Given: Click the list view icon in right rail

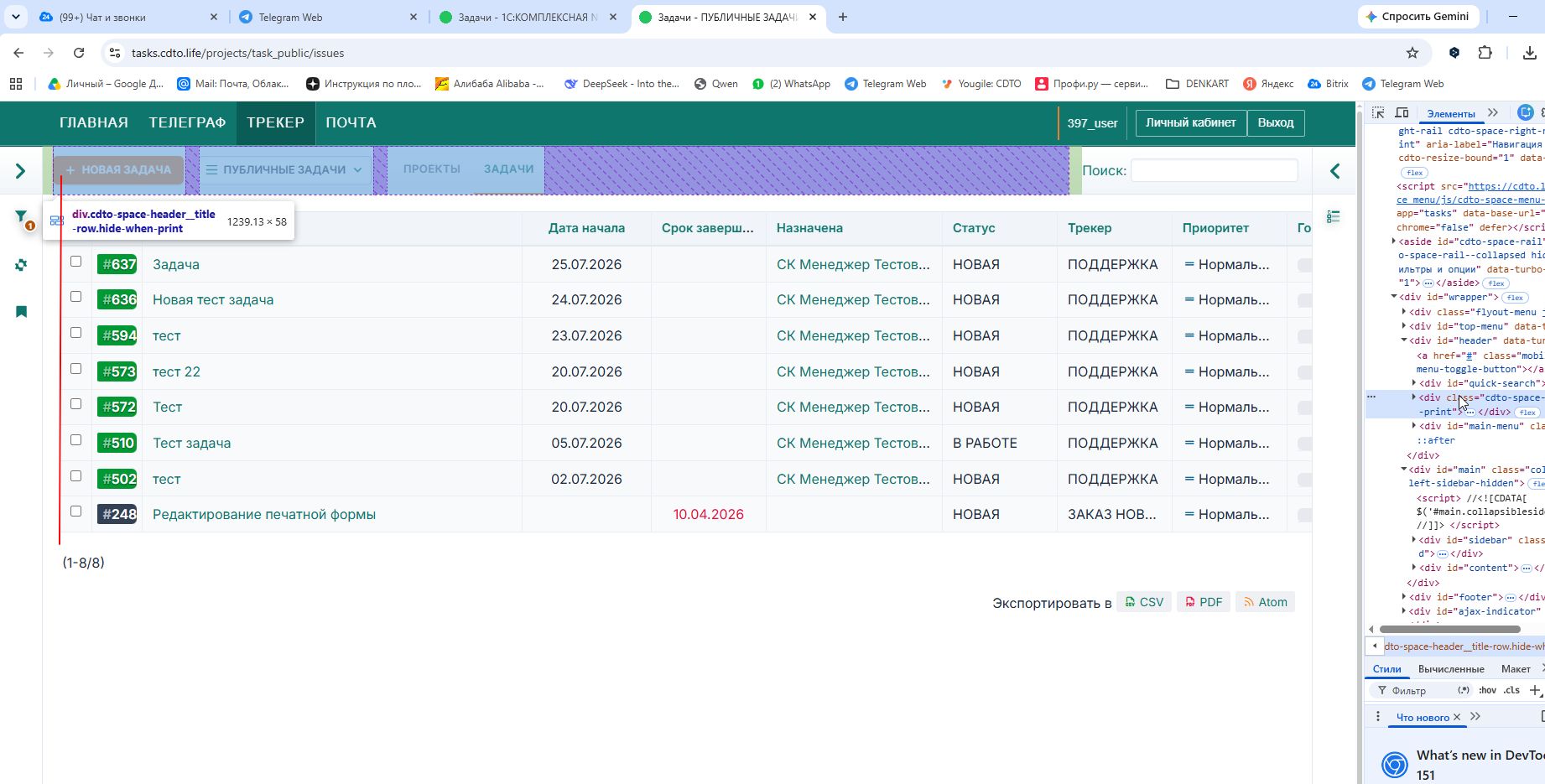Looking at the screenshot, I should 1334,217.
